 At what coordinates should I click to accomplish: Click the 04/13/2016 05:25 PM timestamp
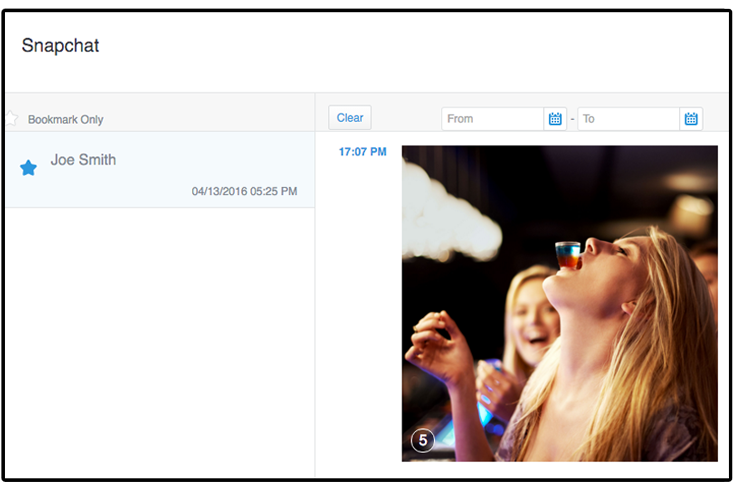point(244,191)
